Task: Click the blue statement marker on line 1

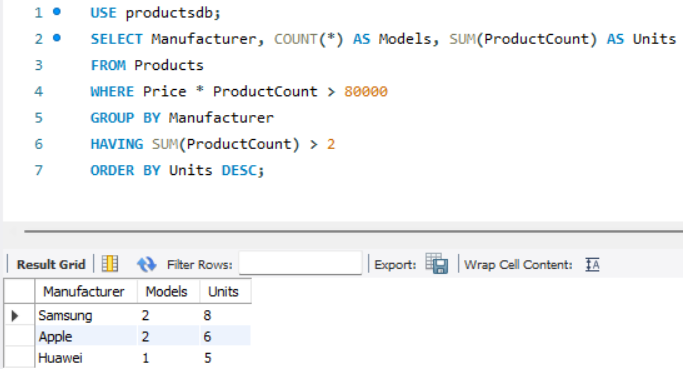Action: pyautogui.click(x=57, y=12)
